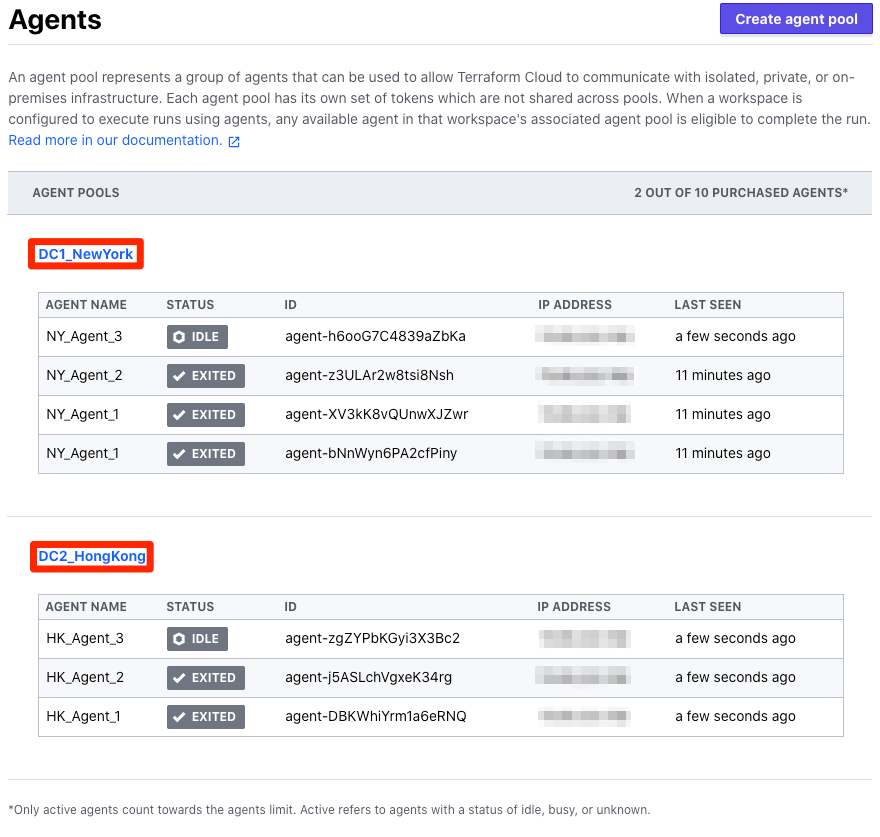Click the EXITED status badge for HK_Agent_1
Screen dimensions: 880x837
coord(205,717)
